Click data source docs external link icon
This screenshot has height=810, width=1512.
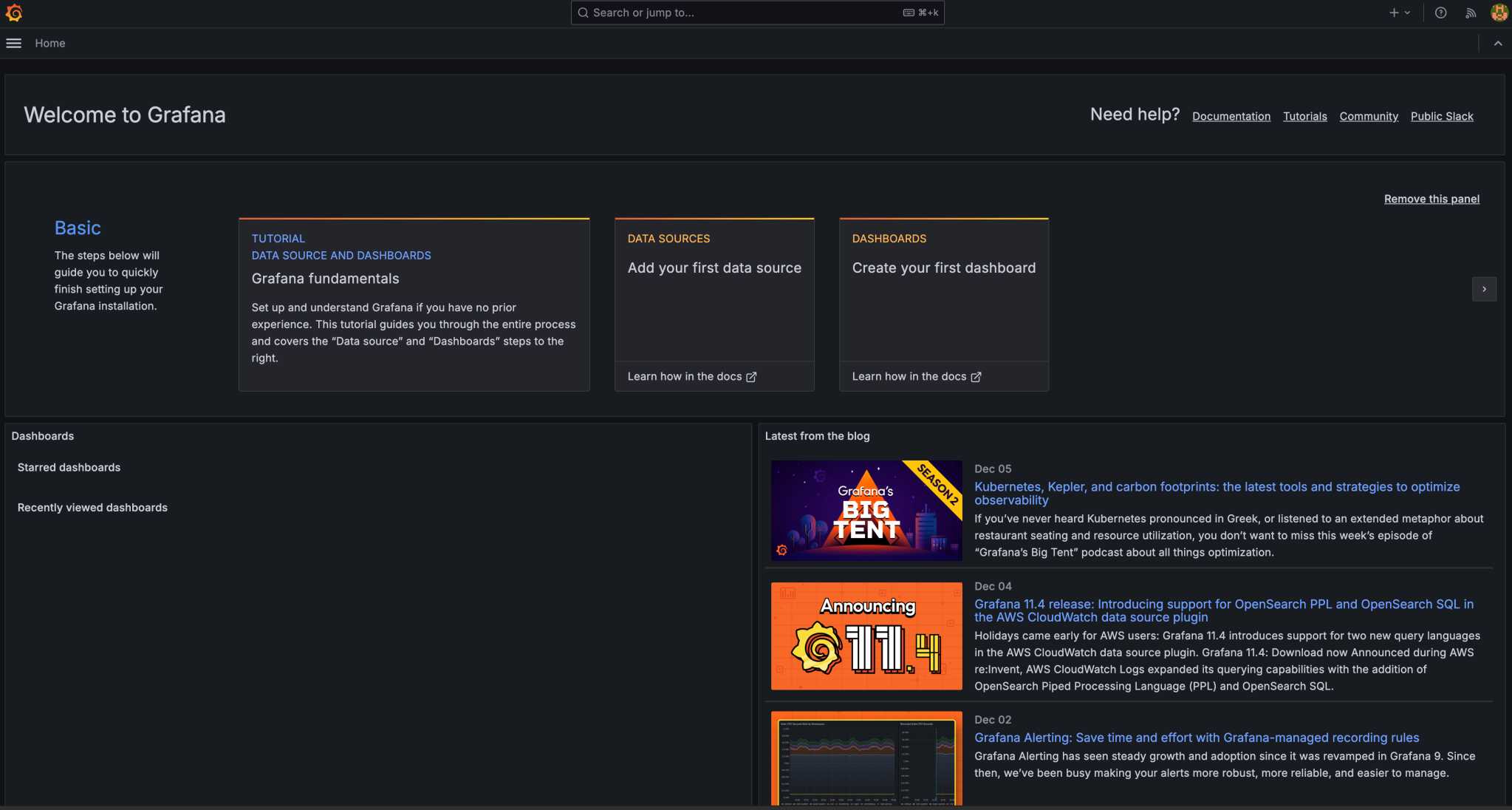pos(751,377)
